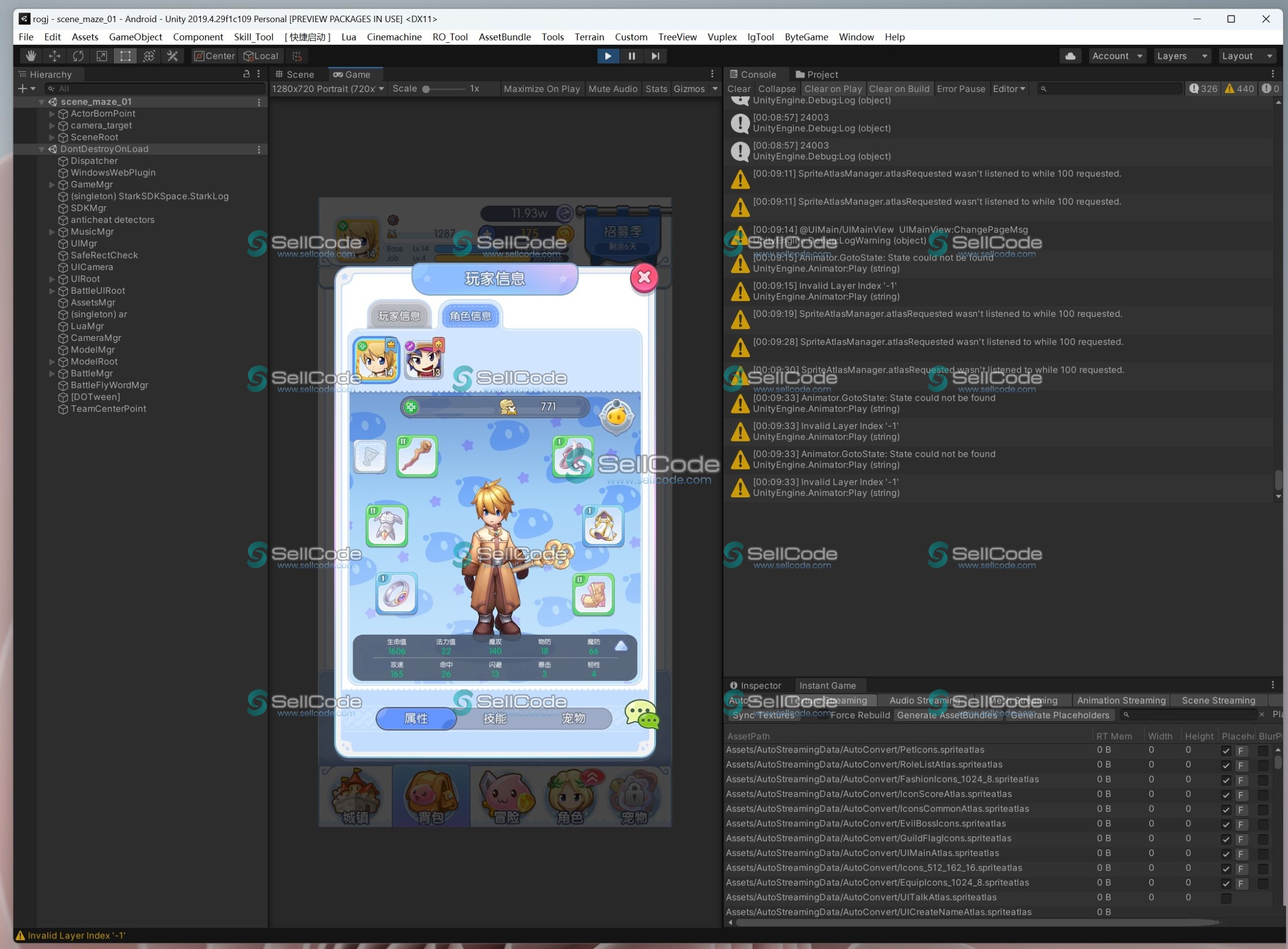Toggle Maximize On Play option
This screenshot has height=949, width=1288.
coord(541,89)
